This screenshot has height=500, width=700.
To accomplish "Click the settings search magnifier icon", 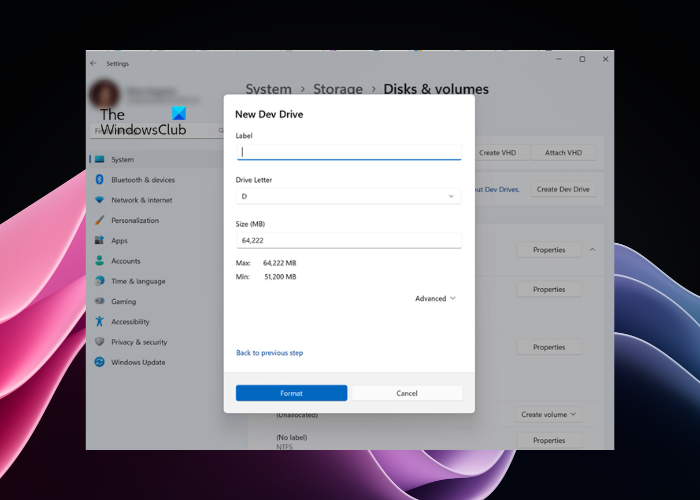I will point(221,130).
